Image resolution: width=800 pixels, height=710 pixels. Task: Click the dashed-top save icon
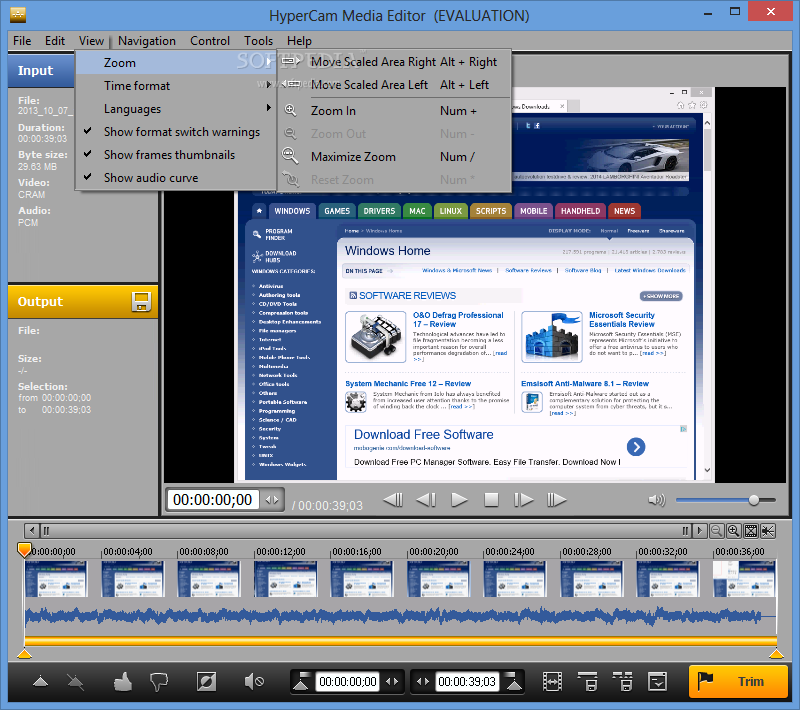tap(622, 681)
